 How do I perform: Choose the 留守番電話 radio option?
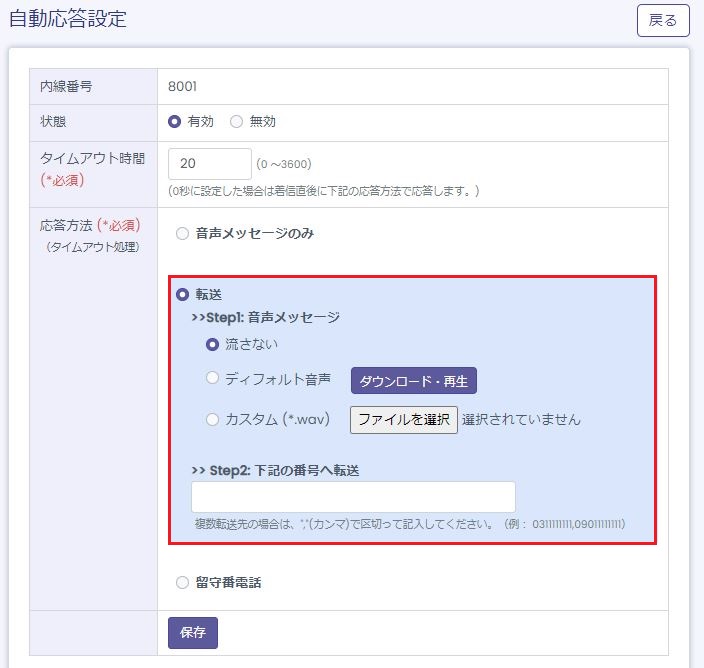[182, 582]
